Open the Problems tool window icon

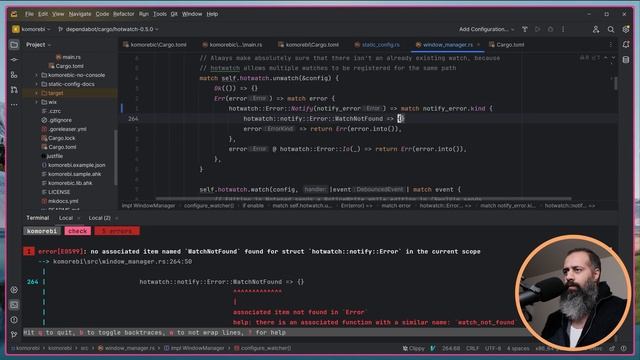coord(14,320)
